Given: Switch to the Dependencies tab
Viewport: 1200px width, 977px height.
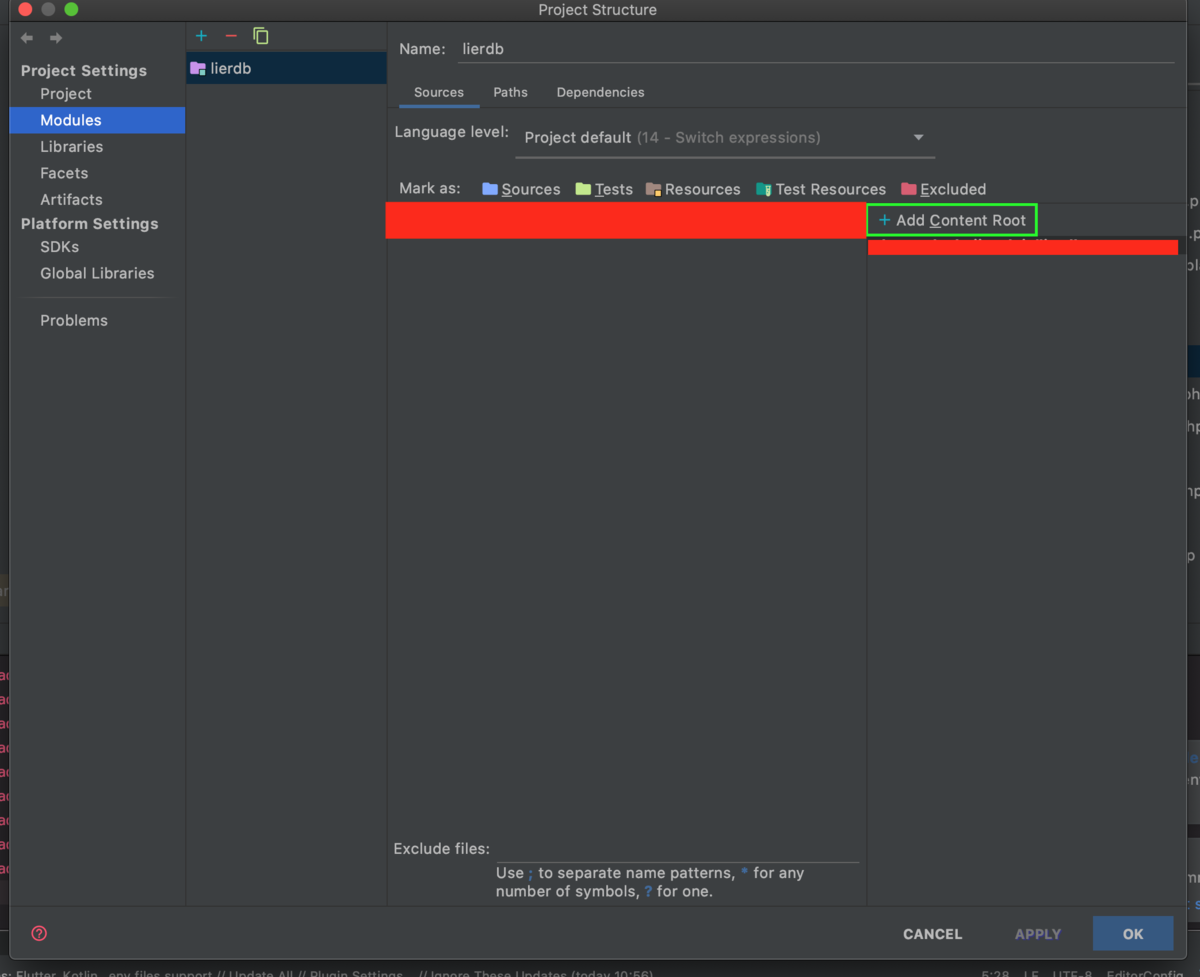Looking at the screenshot, I should pos(600,92).
